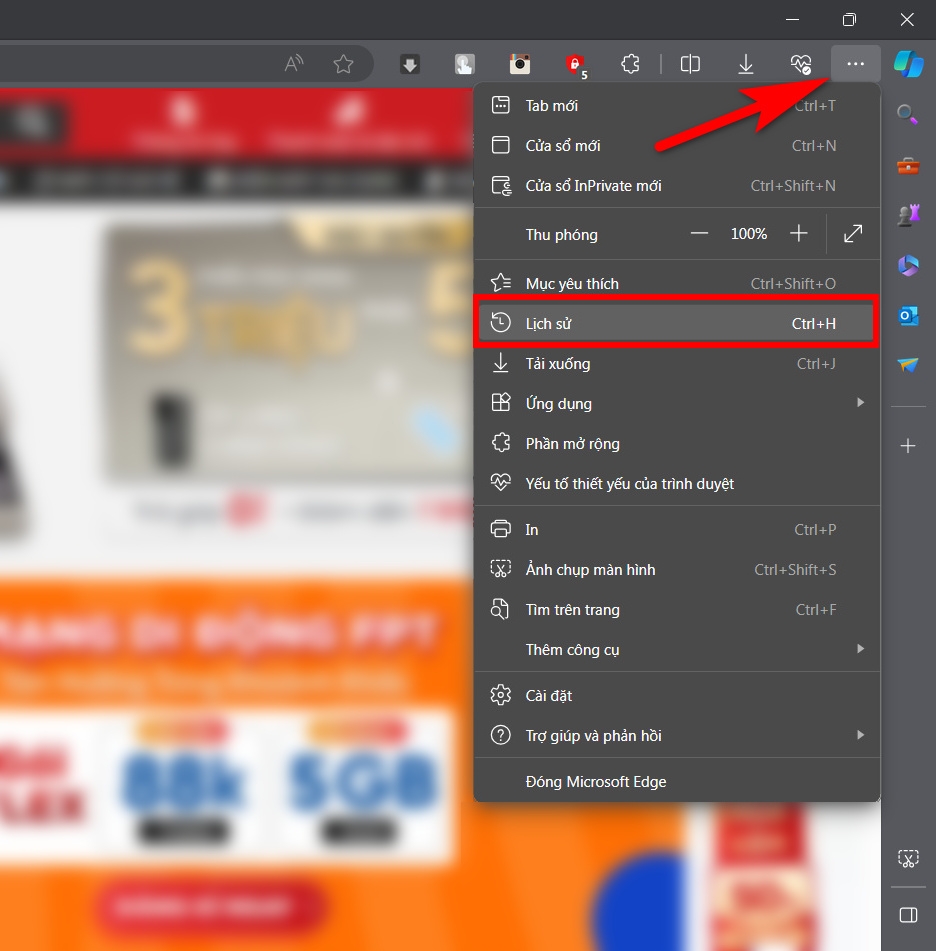Click the three-dot Settings and more button
Screen dimensions: 936x951
click(855, 64)
